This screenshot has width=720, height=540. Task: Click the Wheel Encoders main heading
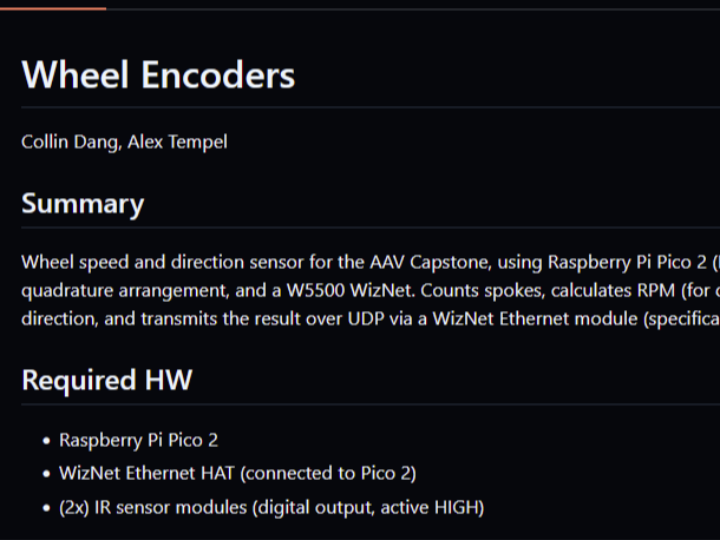[x=158, y=75]
